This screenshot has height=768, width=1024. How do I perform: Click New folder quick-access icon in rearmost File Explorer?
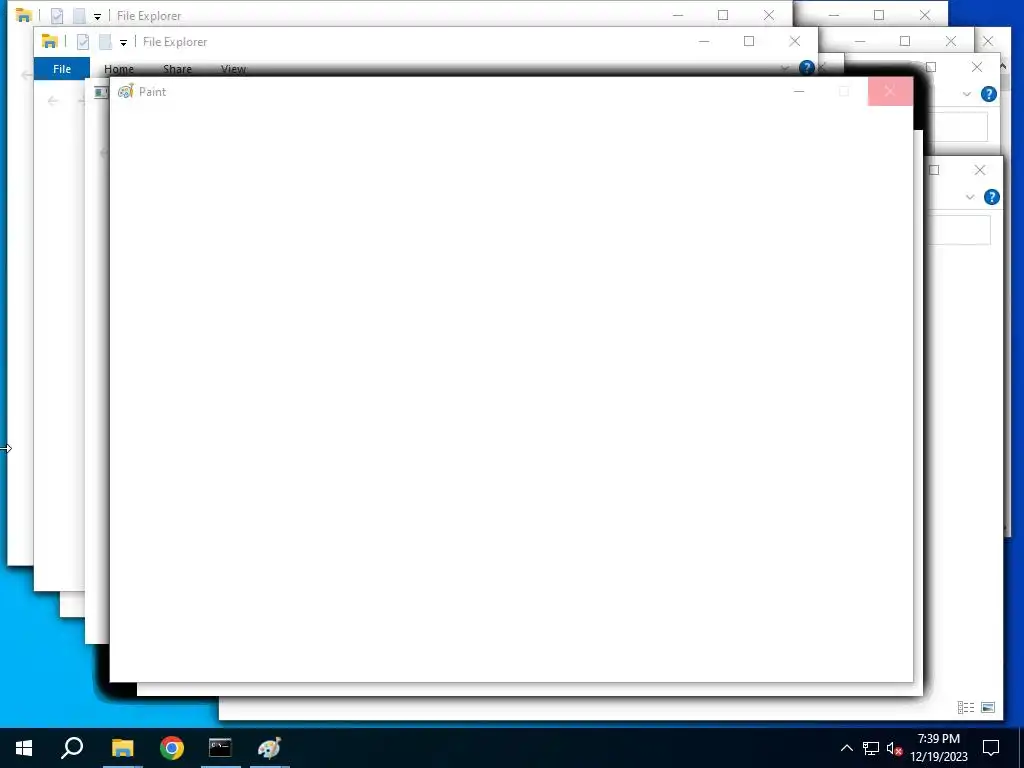(x=79, y=15)
